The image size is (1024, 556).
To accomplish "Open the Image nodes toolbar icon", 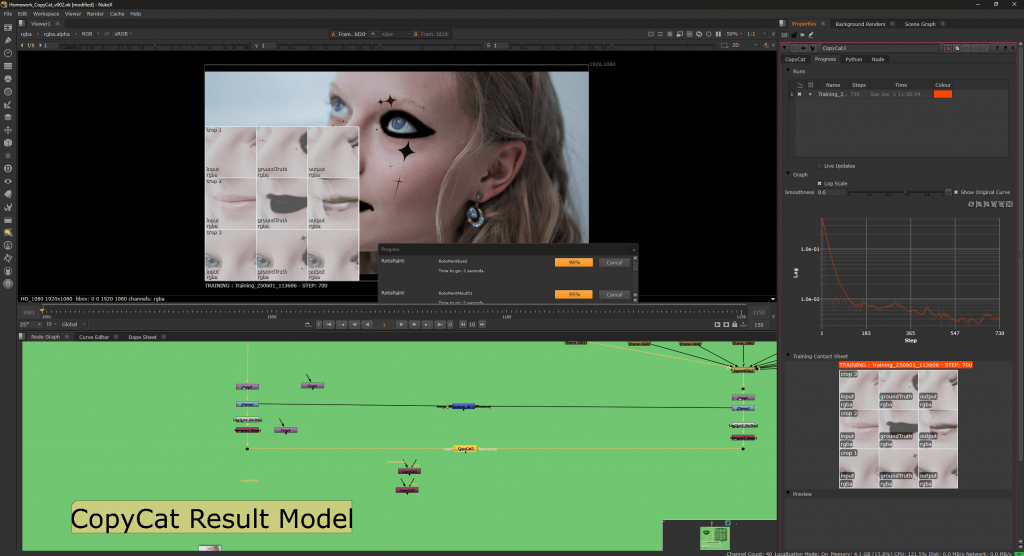I will coord(8,28).
